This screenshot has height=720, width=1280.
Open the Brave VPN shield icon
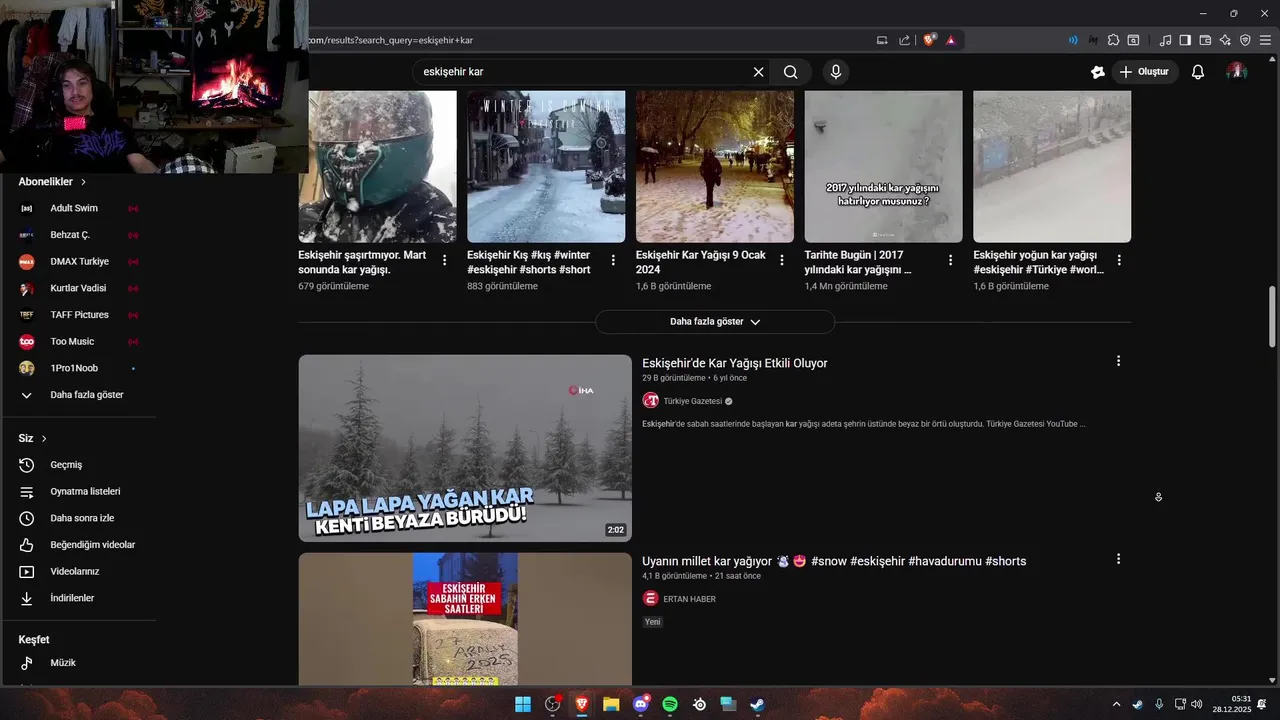1245,40
